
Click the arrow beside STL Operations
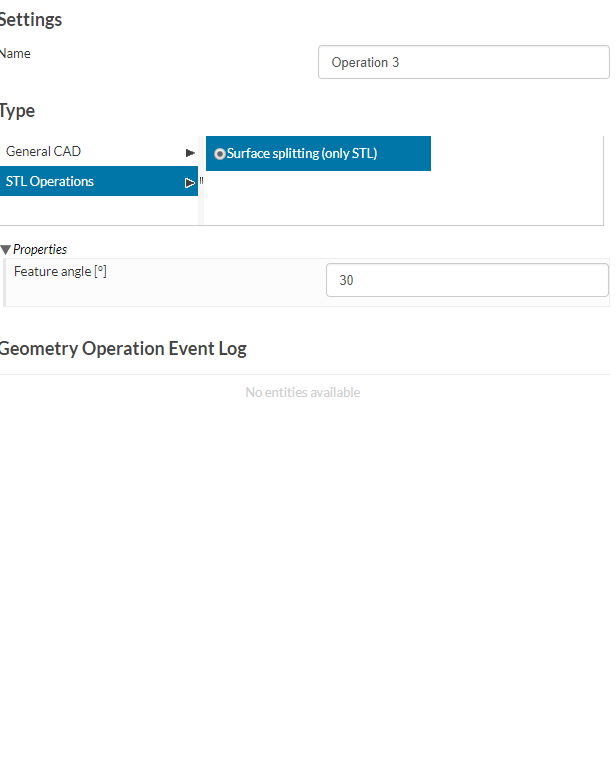click(x=190, y=183)
